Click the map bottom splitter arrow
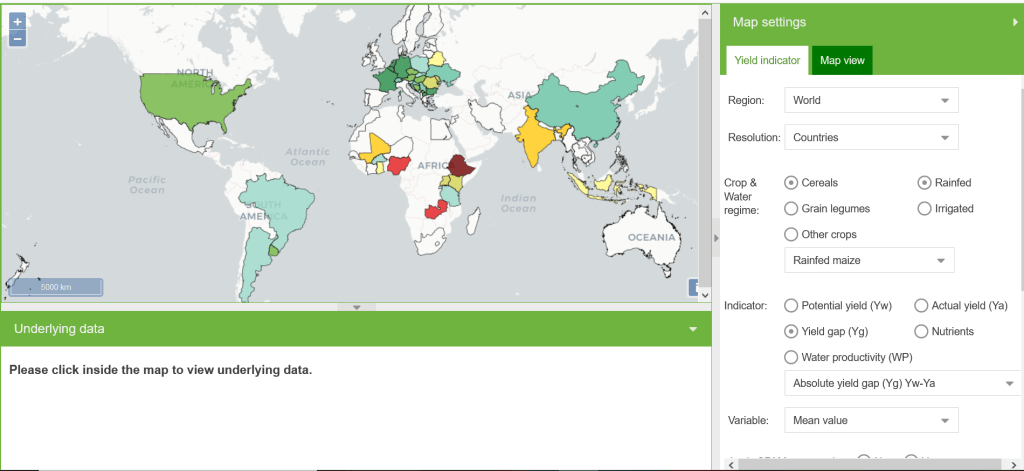1024x471 pixels. tap(357, 307)
